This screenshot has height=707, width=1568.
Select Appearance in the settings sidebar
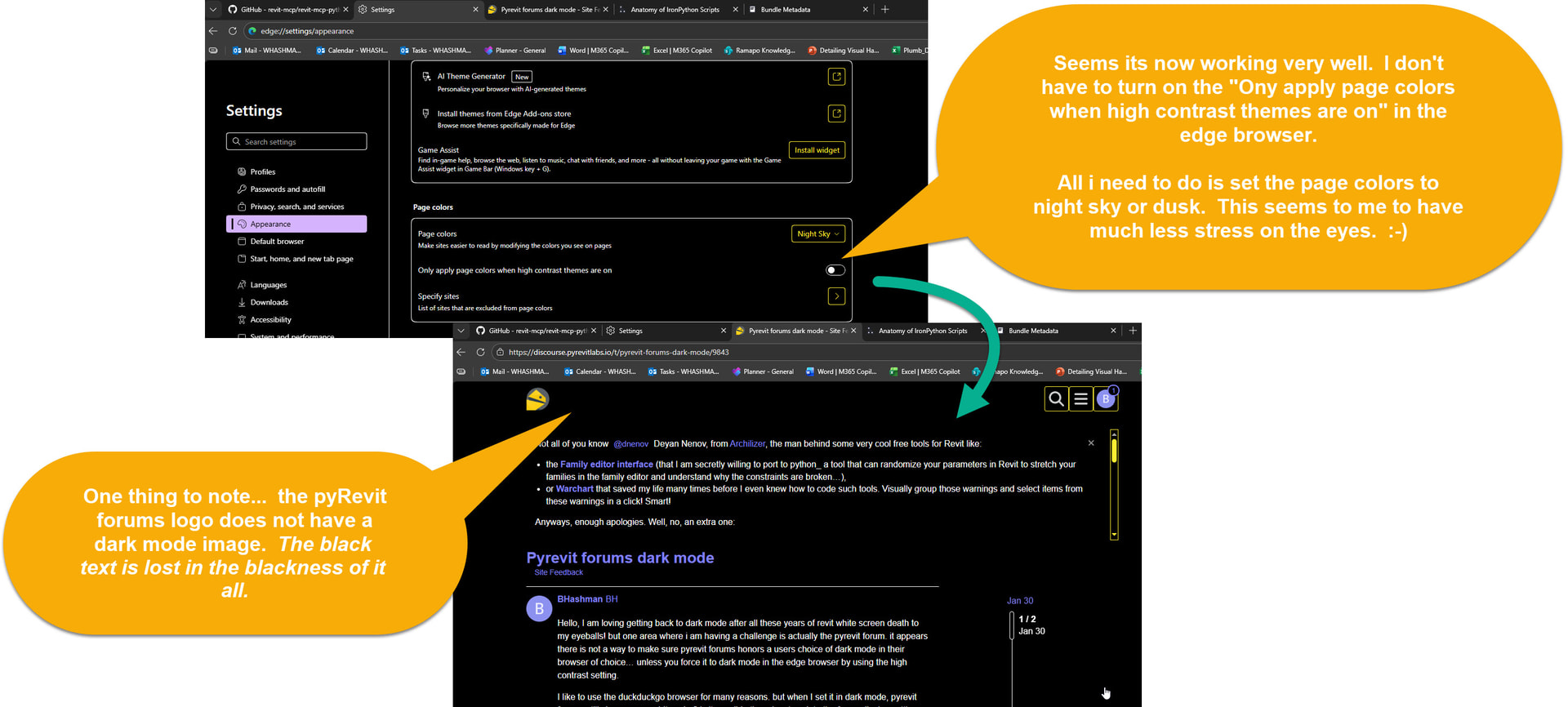[296, 224]
